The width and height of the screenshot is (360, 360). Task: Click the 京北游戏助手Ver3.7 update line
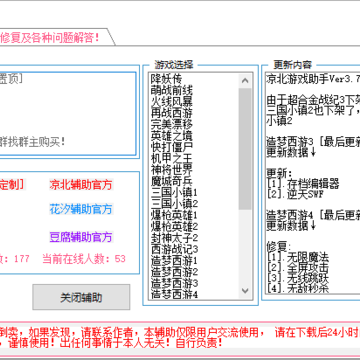(x=313, y=79)
